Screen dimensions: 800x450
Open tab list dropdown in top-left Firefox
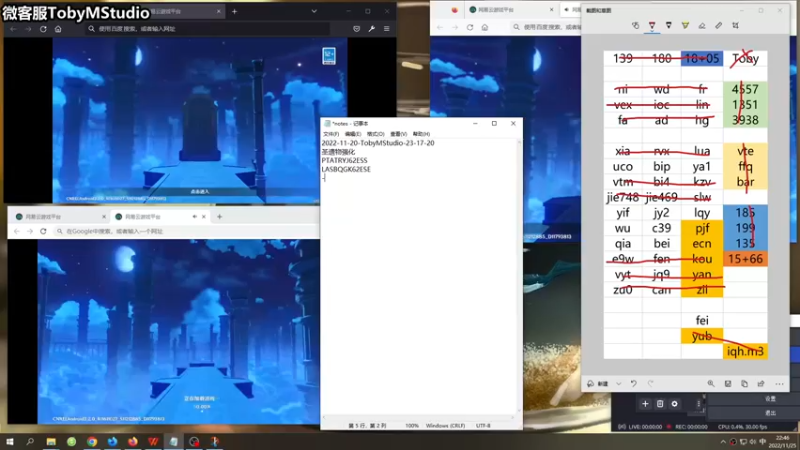pyautogui.click(x=314, y=11)
